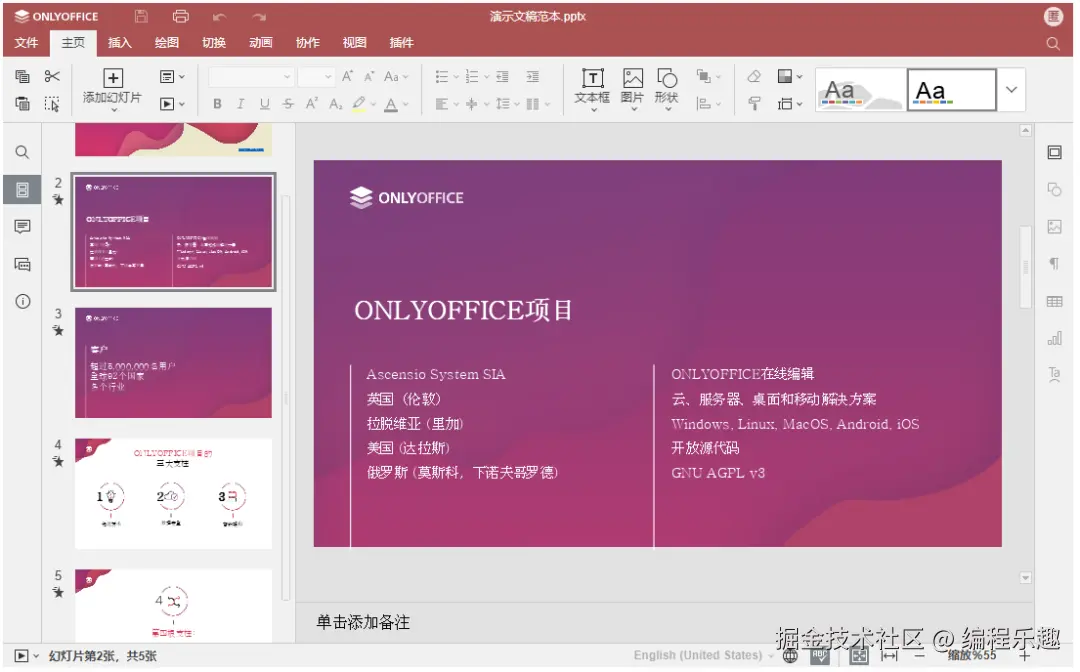This screenshot has width=1080, height=672.
Task: Open the font name combo box
Action: click(251, 76)
